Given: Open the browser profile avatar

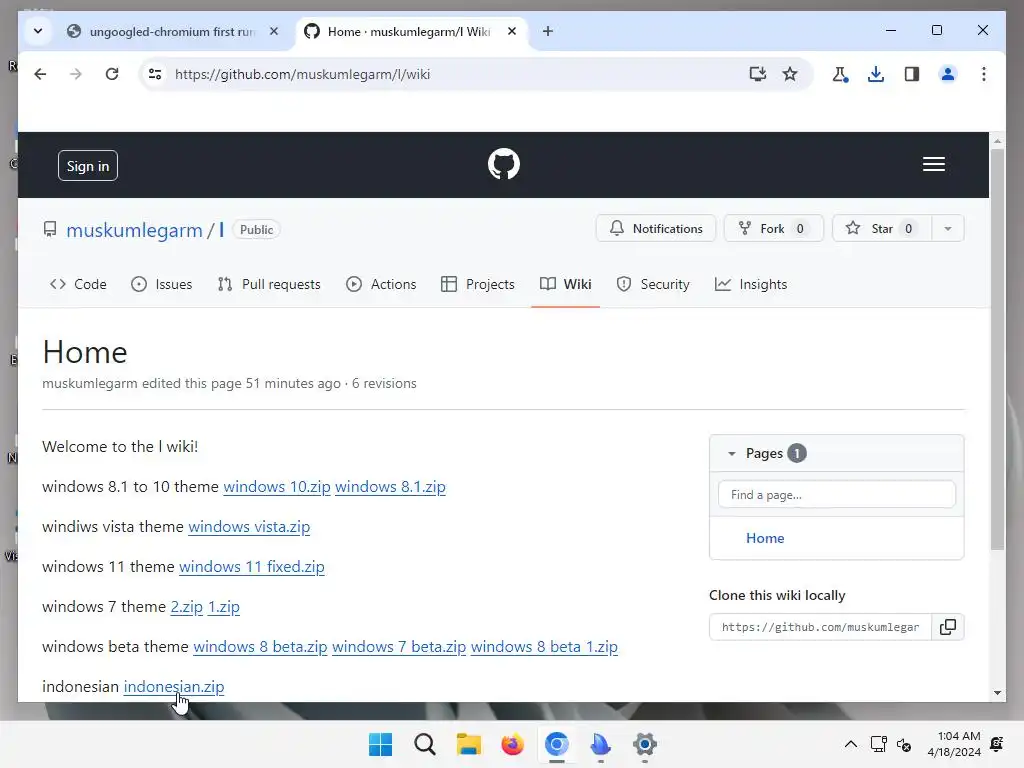Looking at the screenshot, I should click(x=948, y=74).
